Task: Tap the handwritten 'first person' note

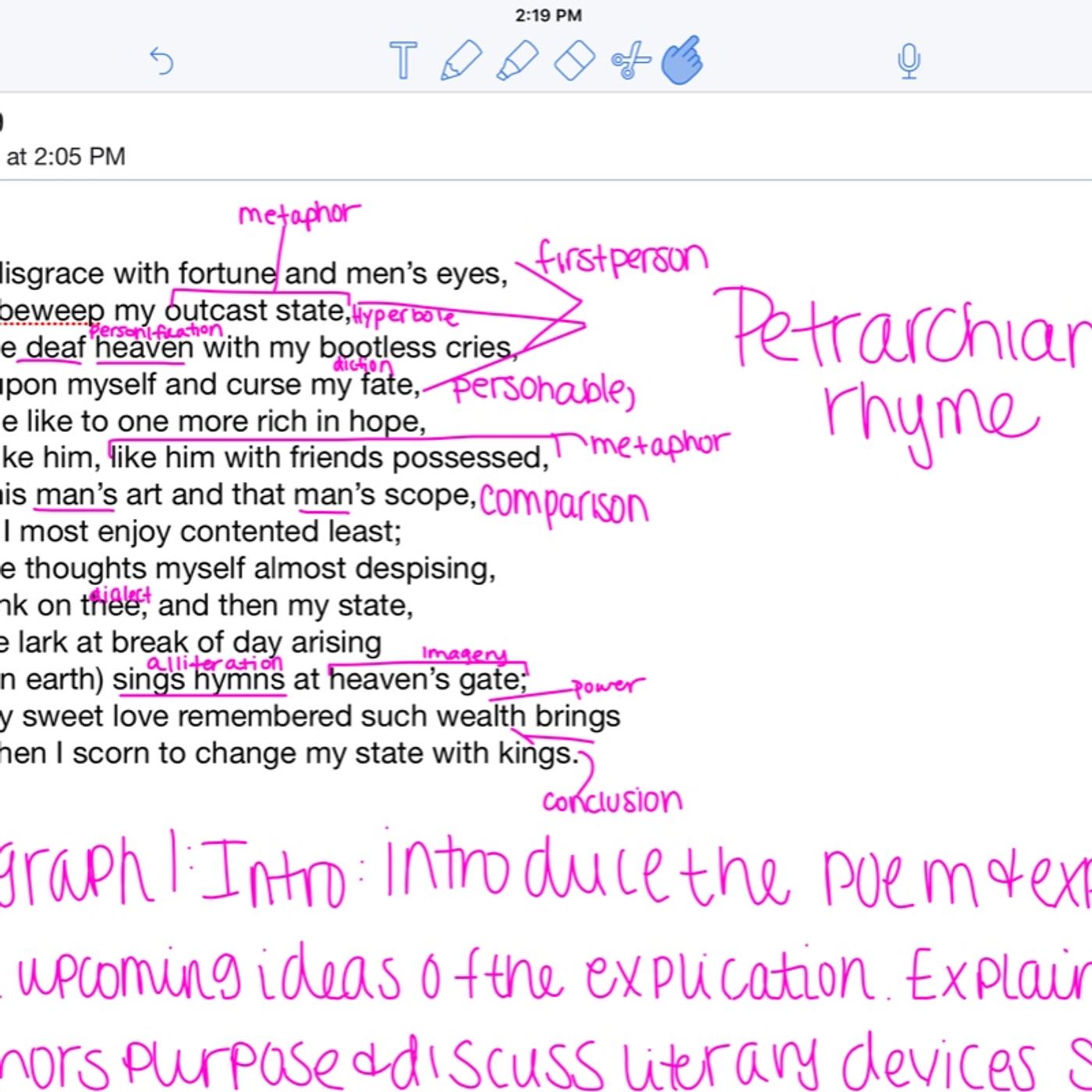Action: [x=622, y=257]
